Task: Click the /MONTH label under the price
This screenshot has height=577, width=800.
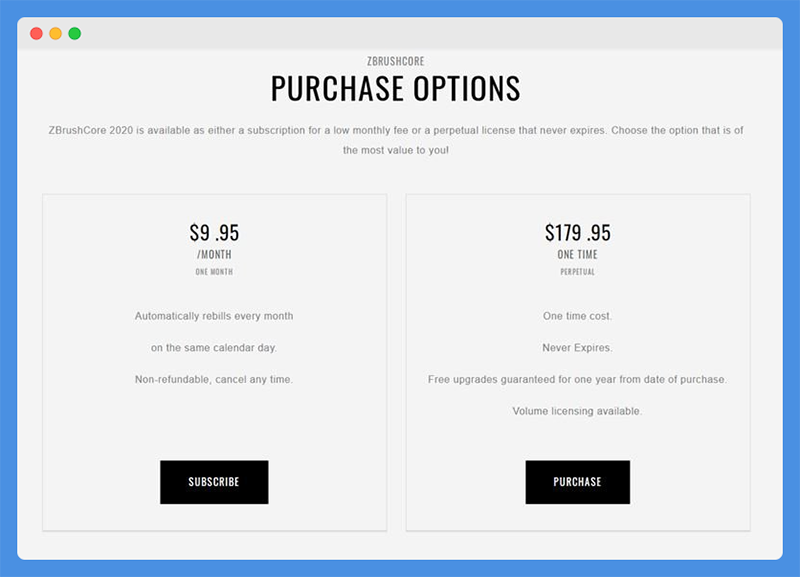Action: pyautogui.click(x=214, y=255)
